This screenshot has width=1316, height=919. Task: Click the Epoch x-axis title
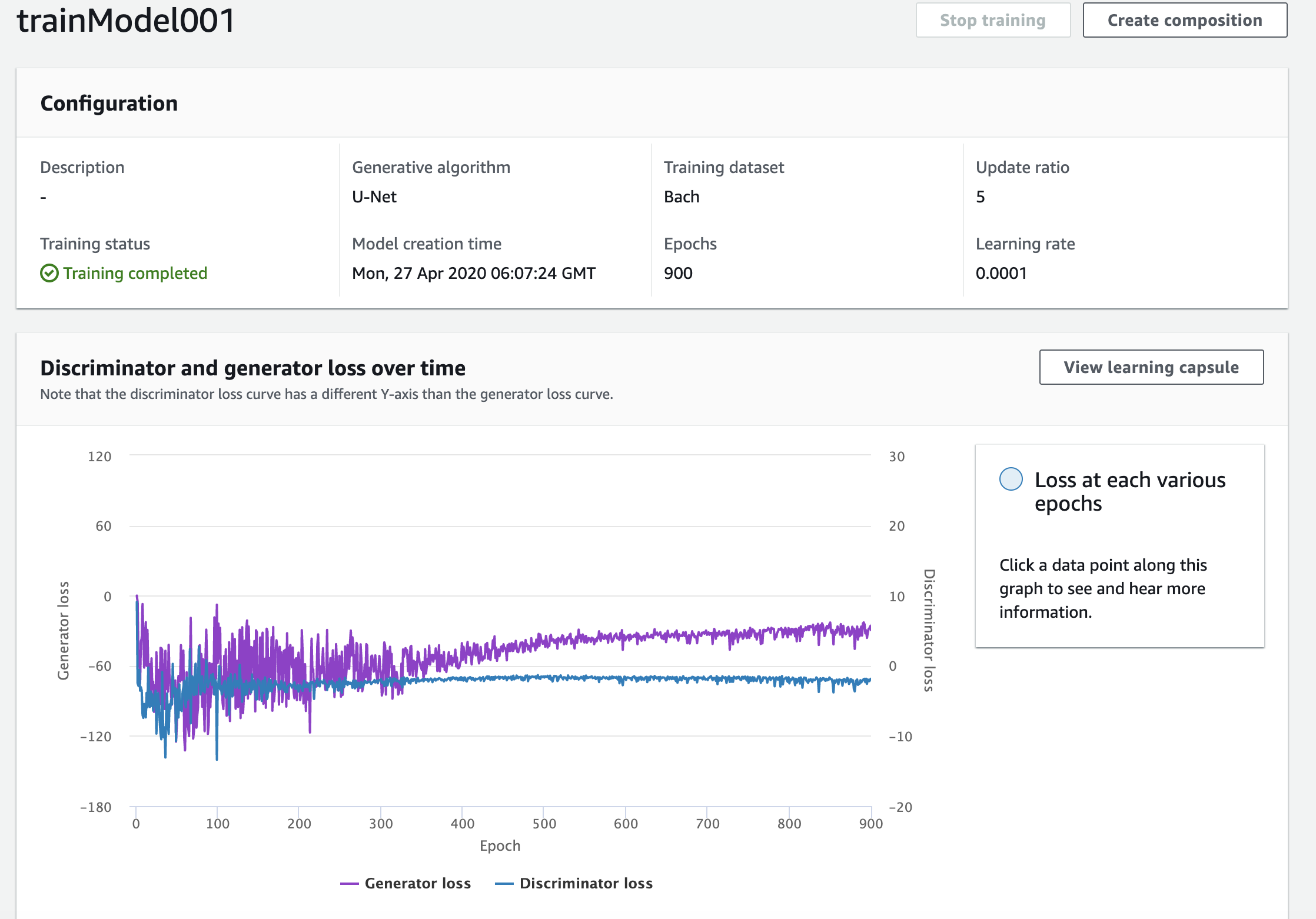[500, 845]
